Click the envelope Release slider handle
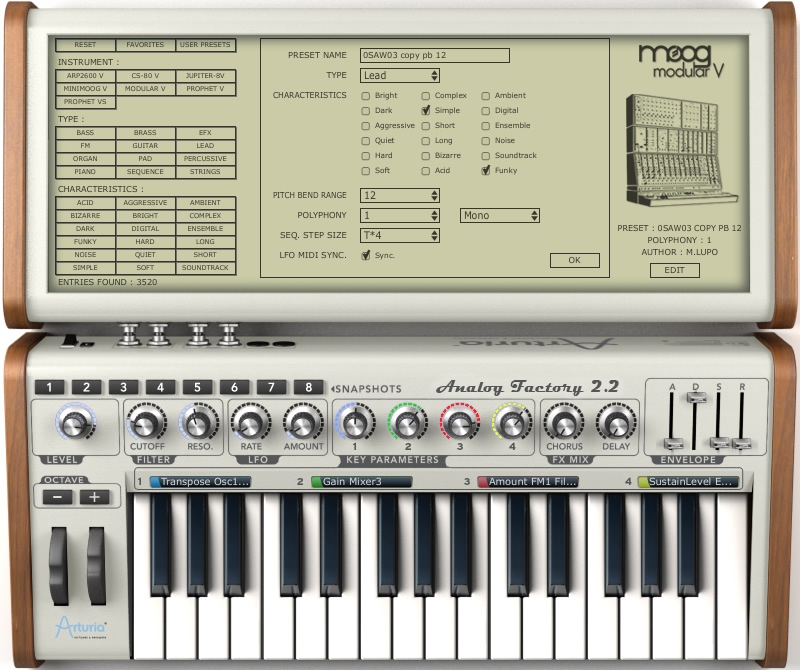Viewport: 800px width, 670px height. 742,443
